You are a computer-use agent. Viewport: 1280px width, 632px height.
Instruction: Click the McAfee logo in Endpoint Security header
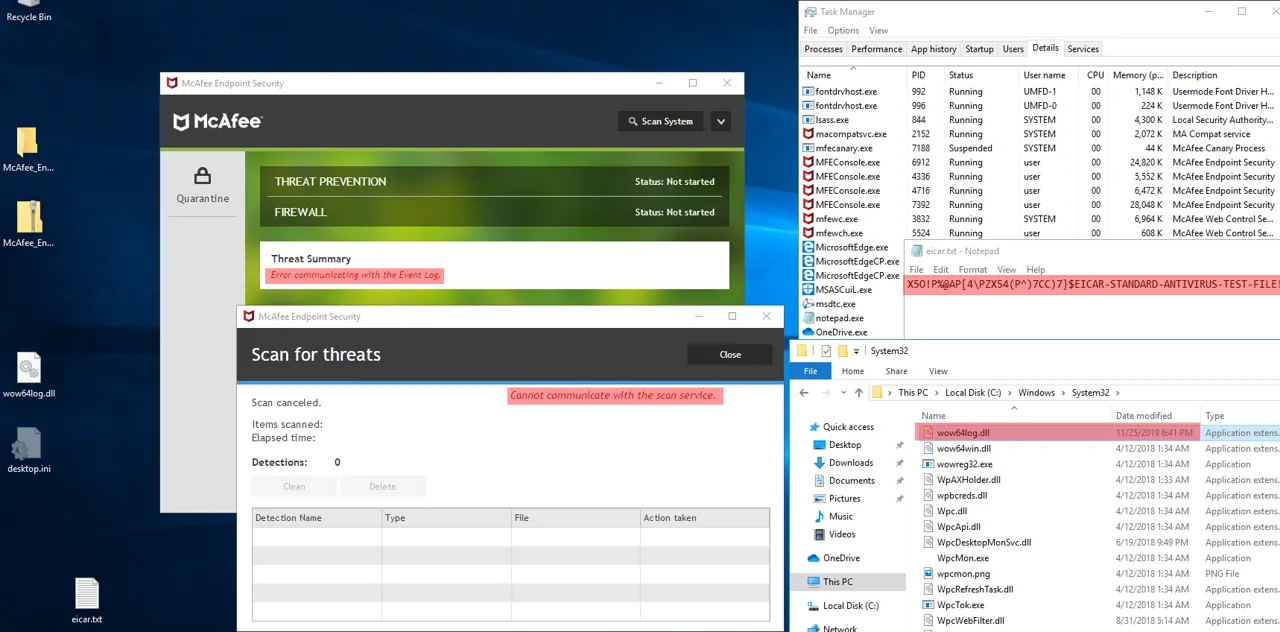coord(218,121)
